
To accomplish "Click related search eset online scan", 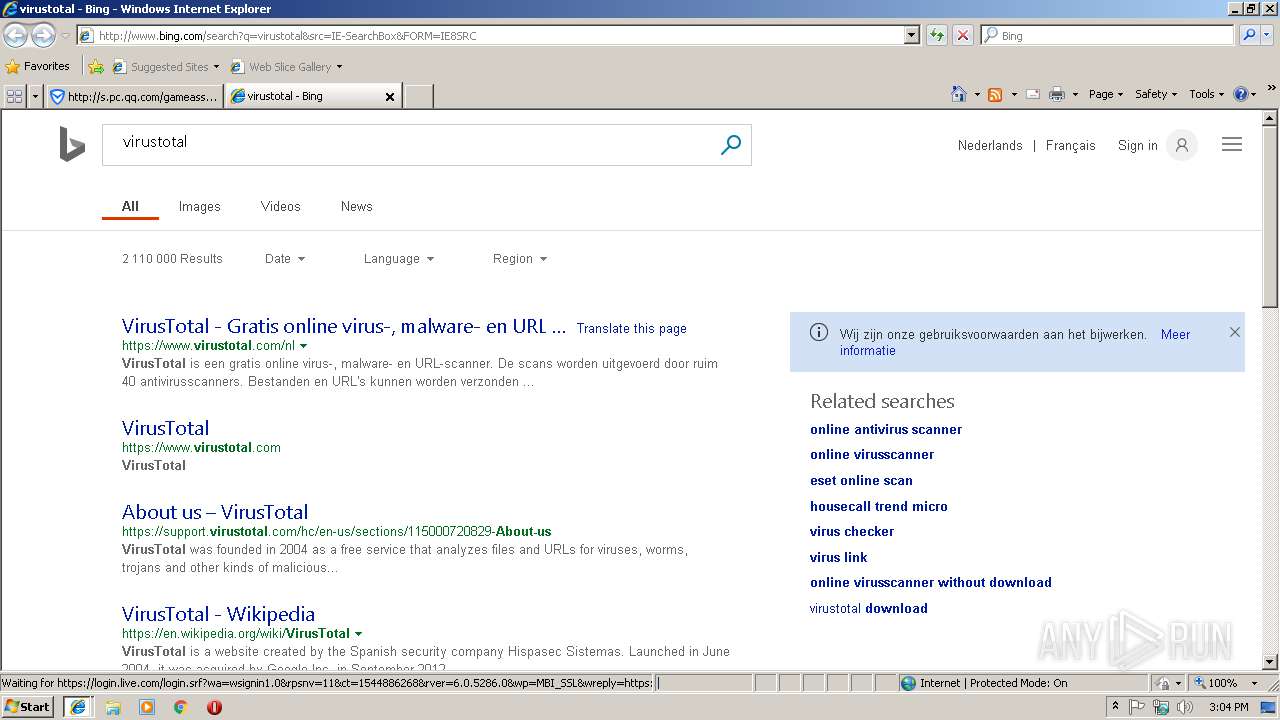I will (861, 480).
